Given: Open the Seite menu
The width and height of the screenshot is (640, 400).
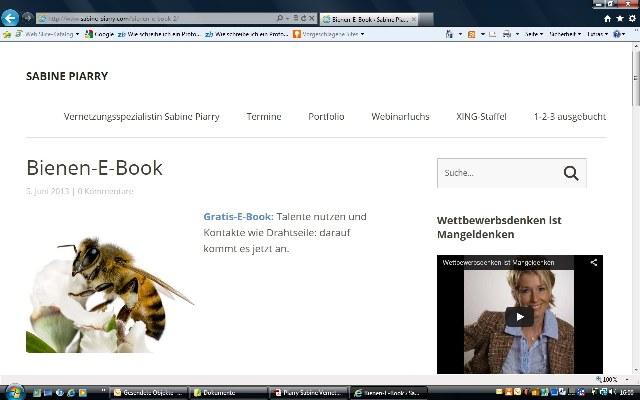Looking at the screenshot, I should click(x=533, y=34).
